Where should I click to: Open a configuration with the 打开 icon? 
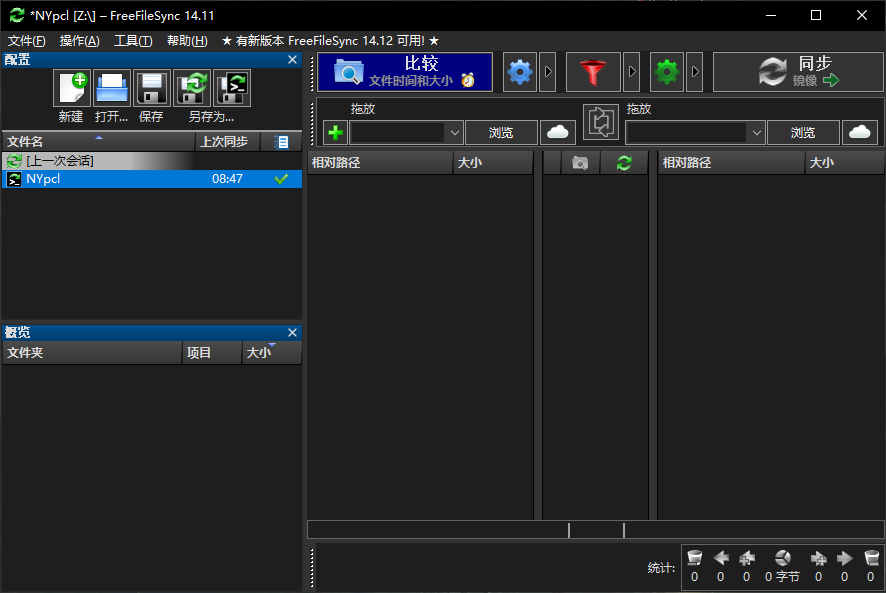pos(112,88)
